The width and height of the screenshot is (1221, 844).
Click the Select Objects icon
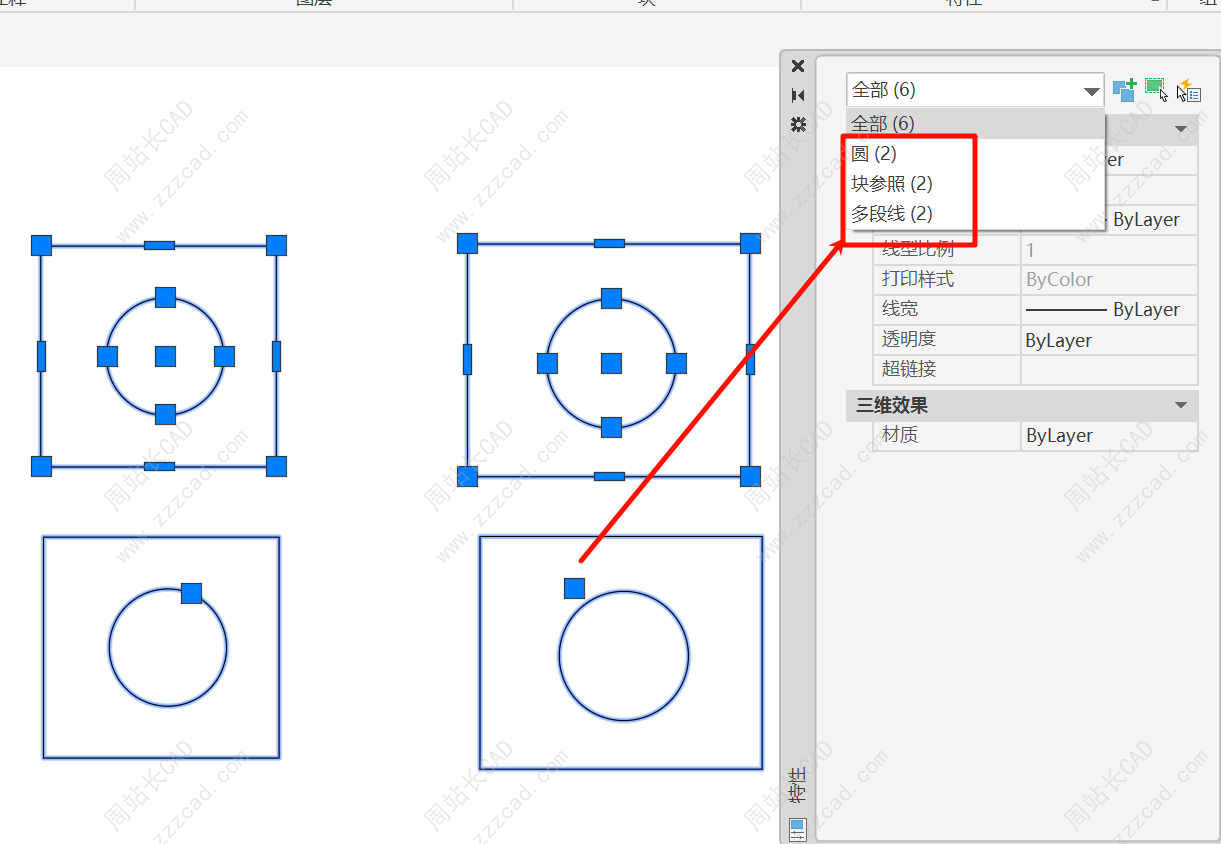(x=1156, y=90)
